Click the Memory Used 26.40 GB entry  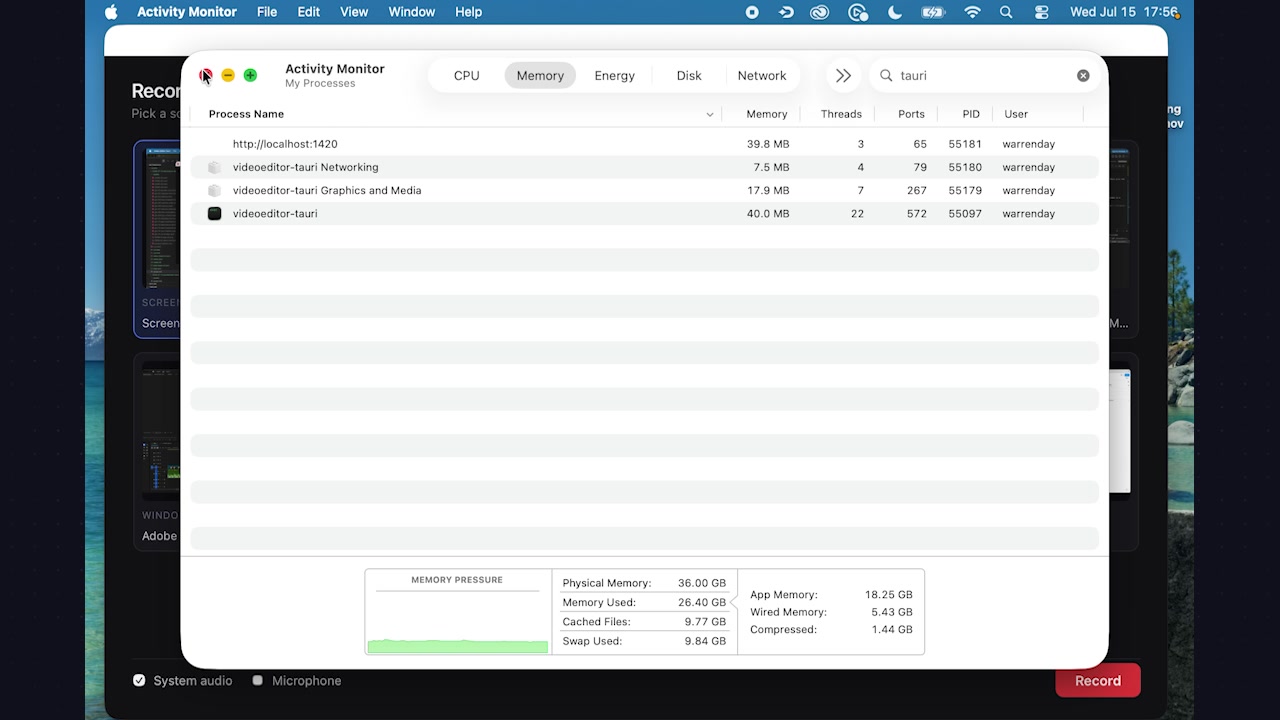(x=644, y=602)
